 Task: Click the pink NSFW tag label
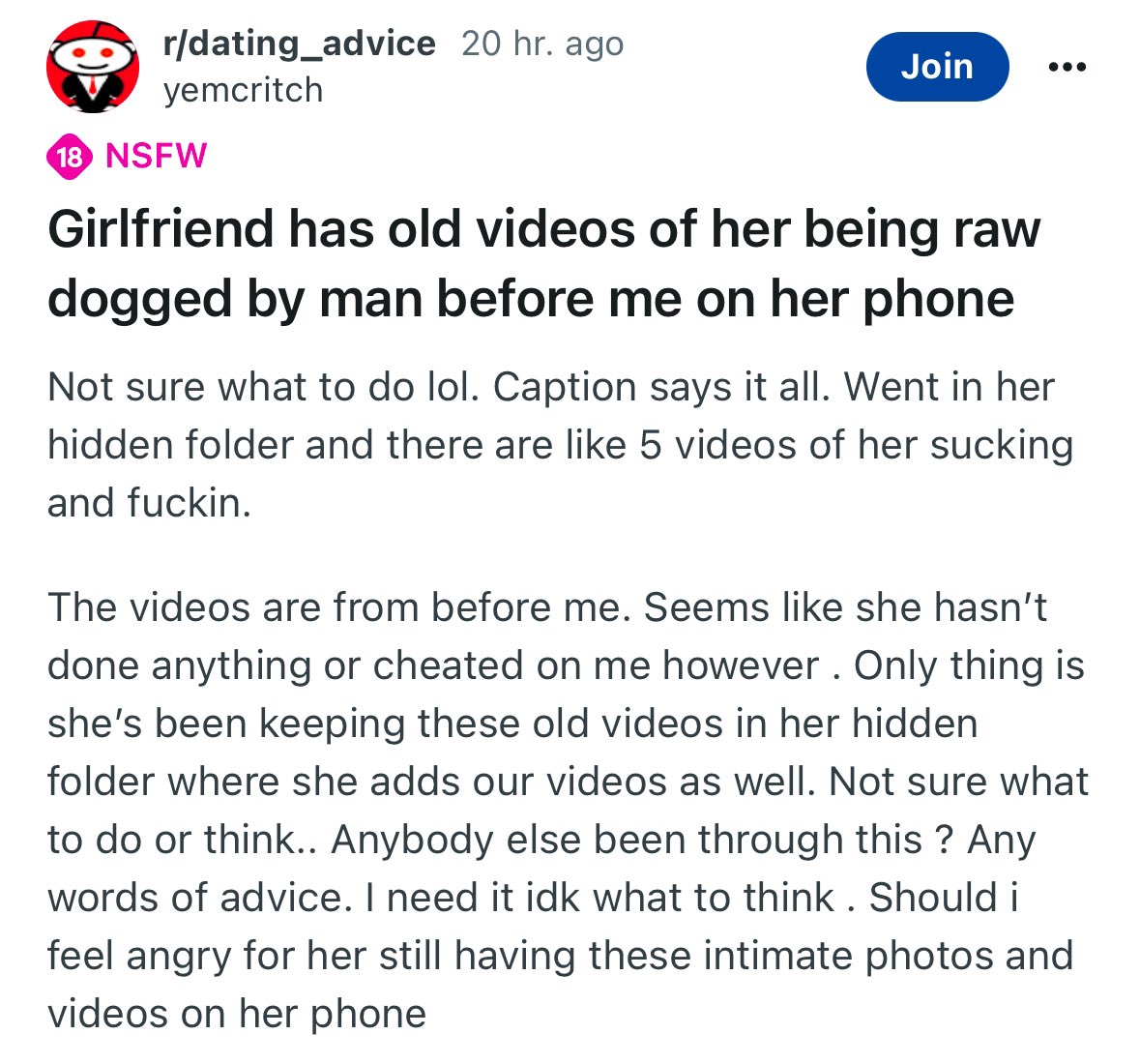point(156,155)
